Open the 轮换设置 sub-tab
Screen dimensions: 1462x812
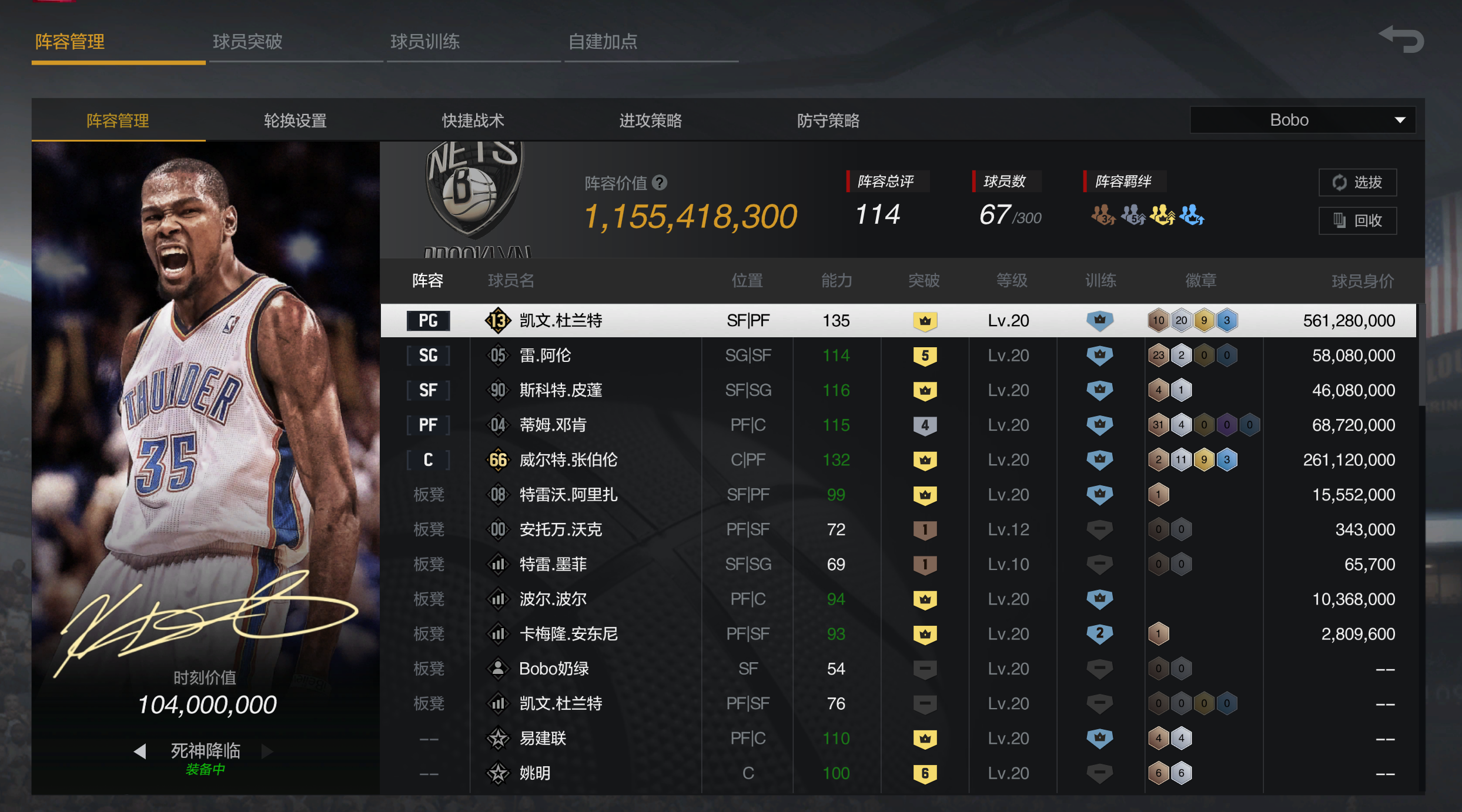295,120
